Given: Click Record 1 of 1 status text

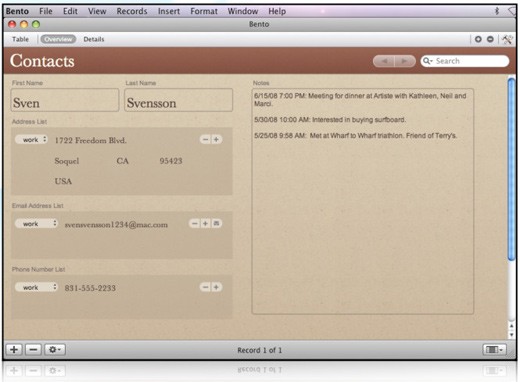Looking at the screenshot, I should click(260, 350).
